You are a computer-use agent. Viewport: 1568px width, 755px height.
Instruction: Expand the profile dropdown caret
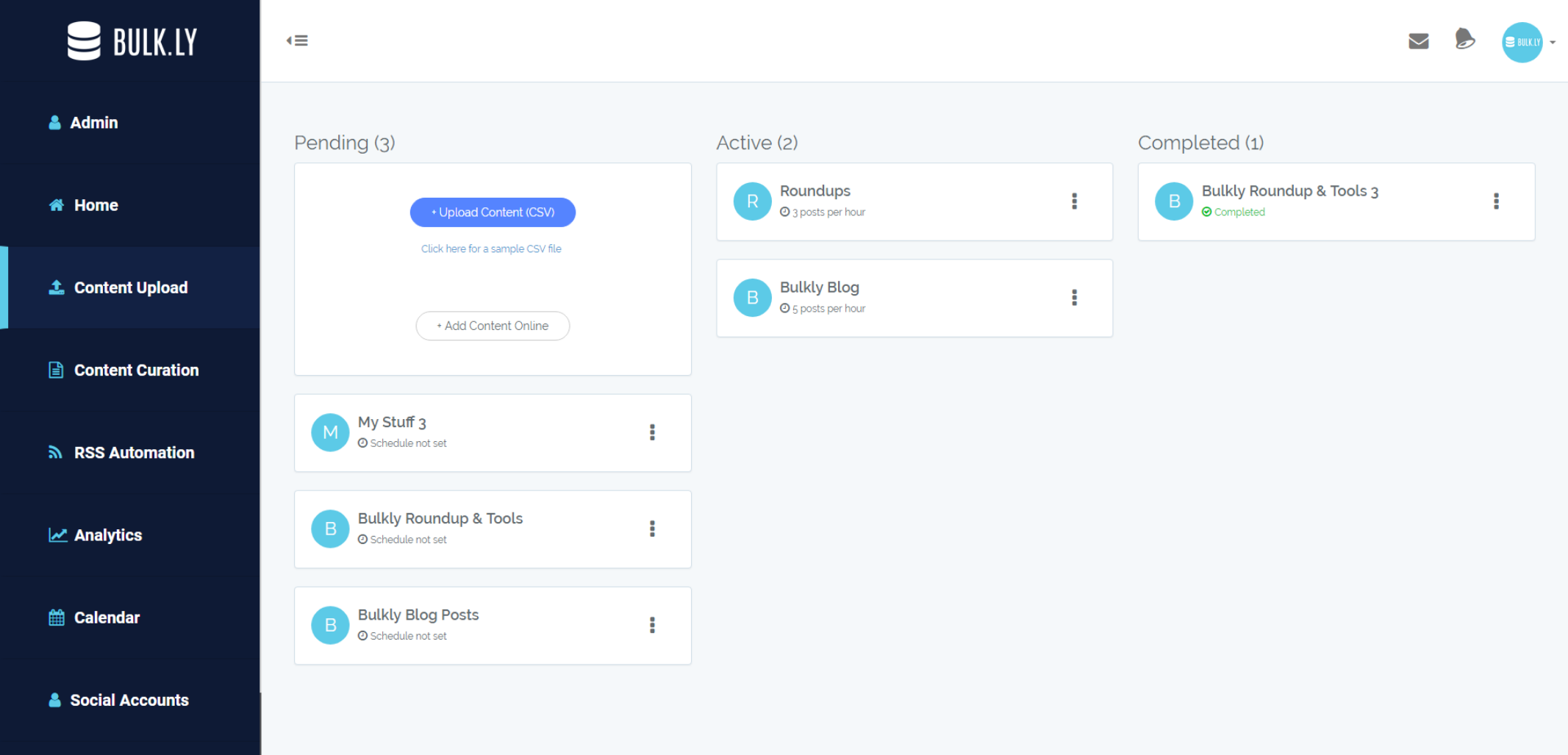point(1553,43)
